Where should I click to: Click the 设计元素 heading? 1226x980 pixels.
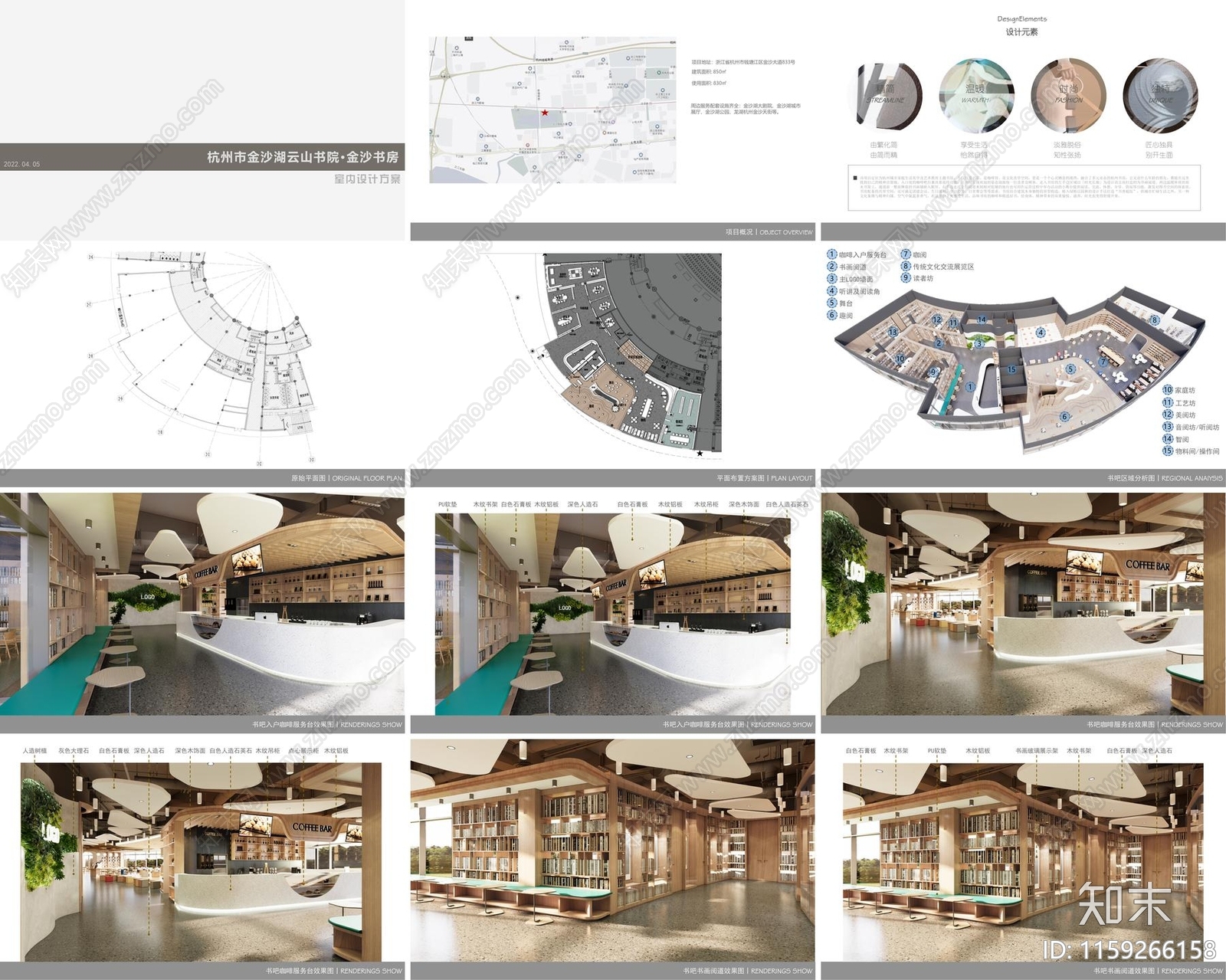(x=1022, y=31)
